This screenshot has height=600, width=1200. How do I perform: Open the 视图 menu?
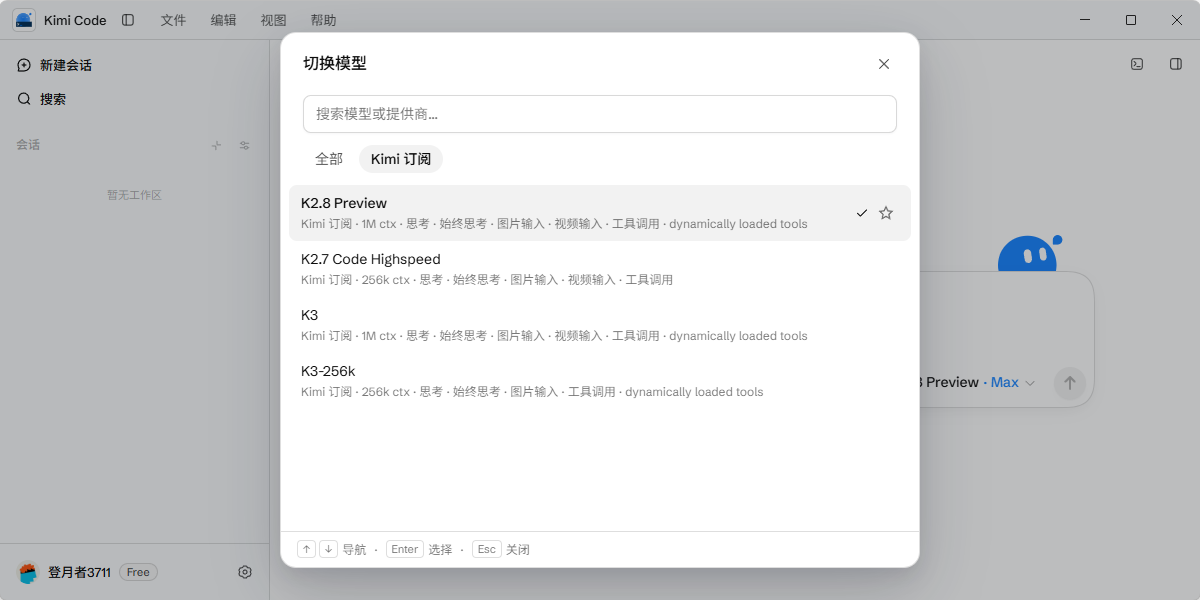(x=273, y=20)
